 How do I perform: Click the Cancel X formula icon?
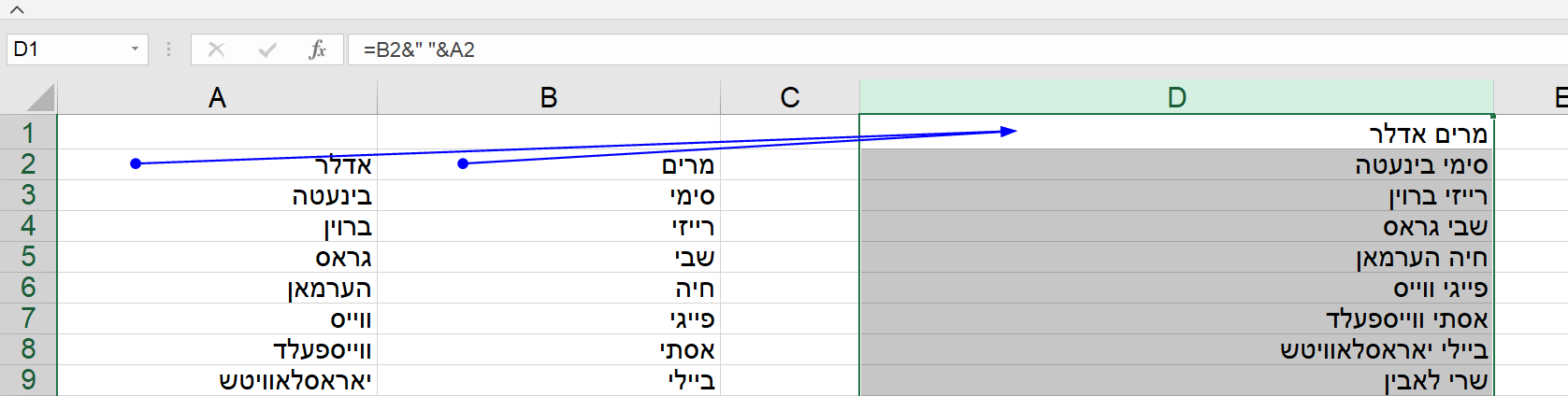(x=216, y=49)
